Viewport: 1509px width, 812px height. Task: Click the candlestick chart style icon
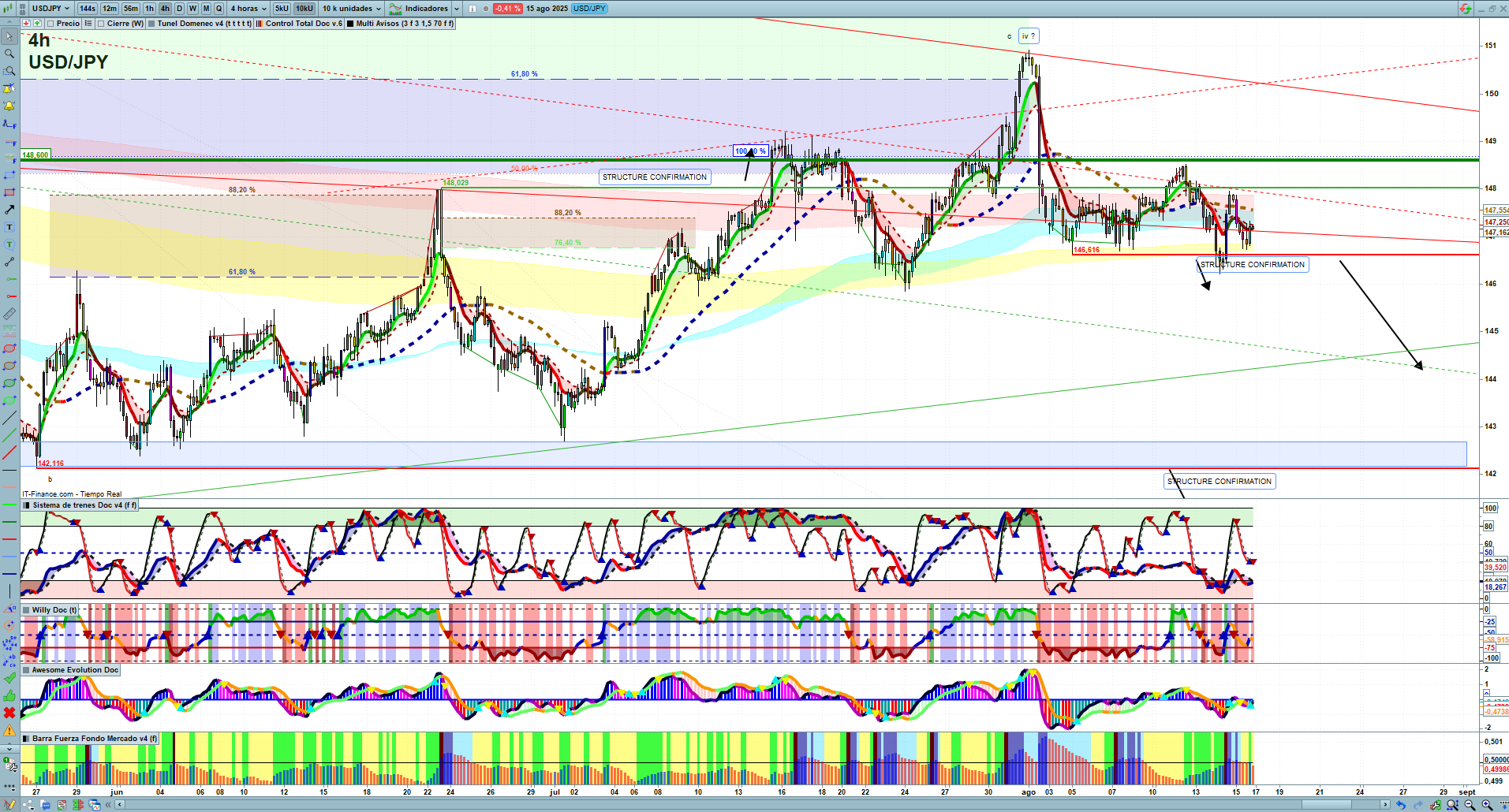(x=9, y=9)
